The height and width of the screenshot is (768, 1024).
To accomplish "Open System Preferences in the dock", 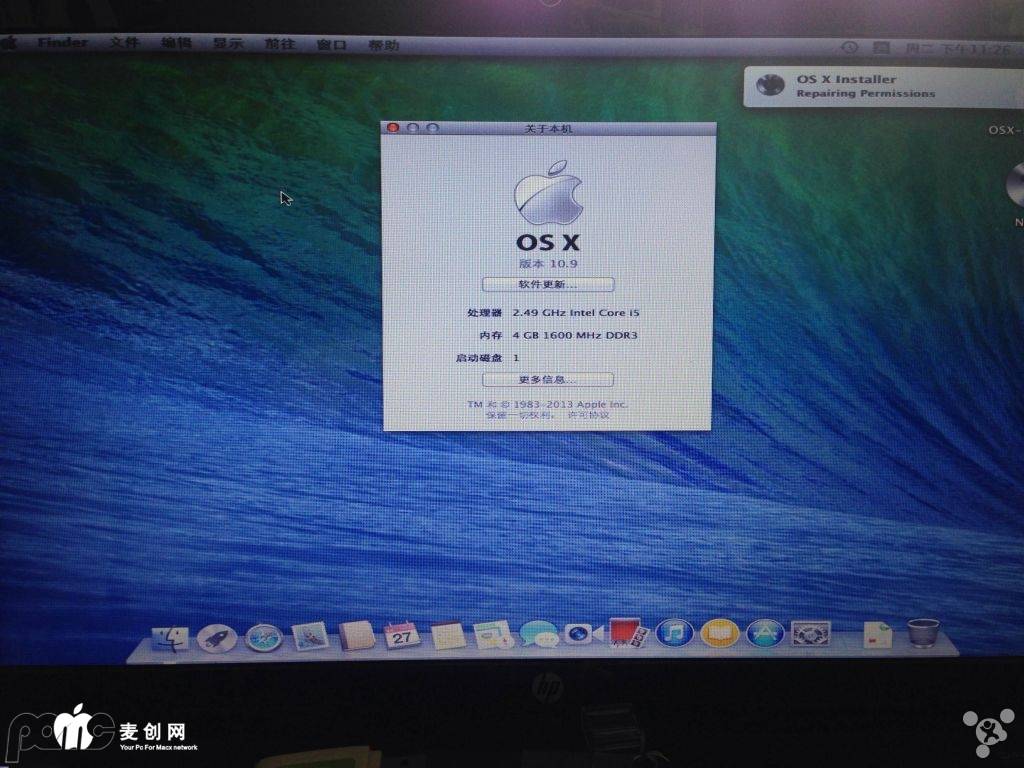I will [810, 633].
